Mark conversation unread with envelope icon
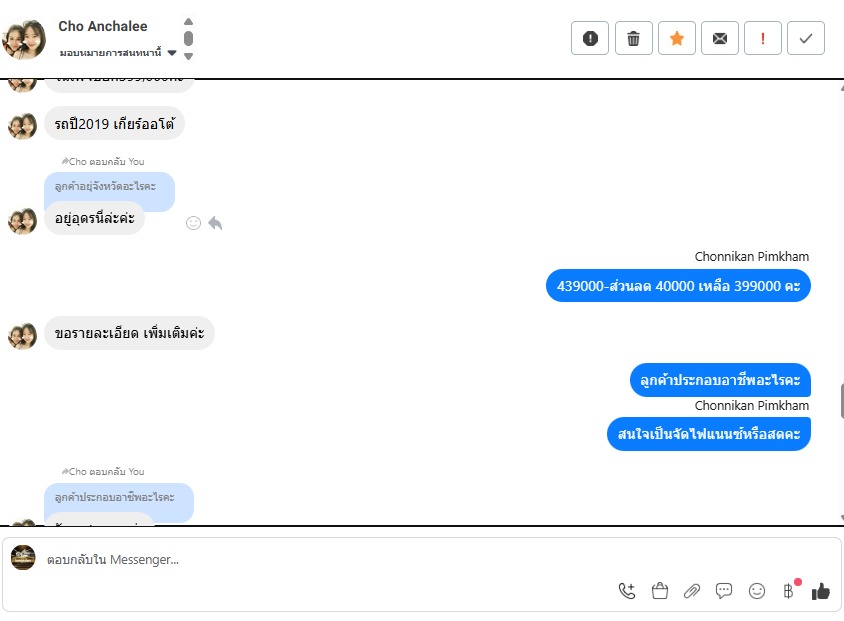Viewport: 844px width, 621px height. [x=720, y=38]
